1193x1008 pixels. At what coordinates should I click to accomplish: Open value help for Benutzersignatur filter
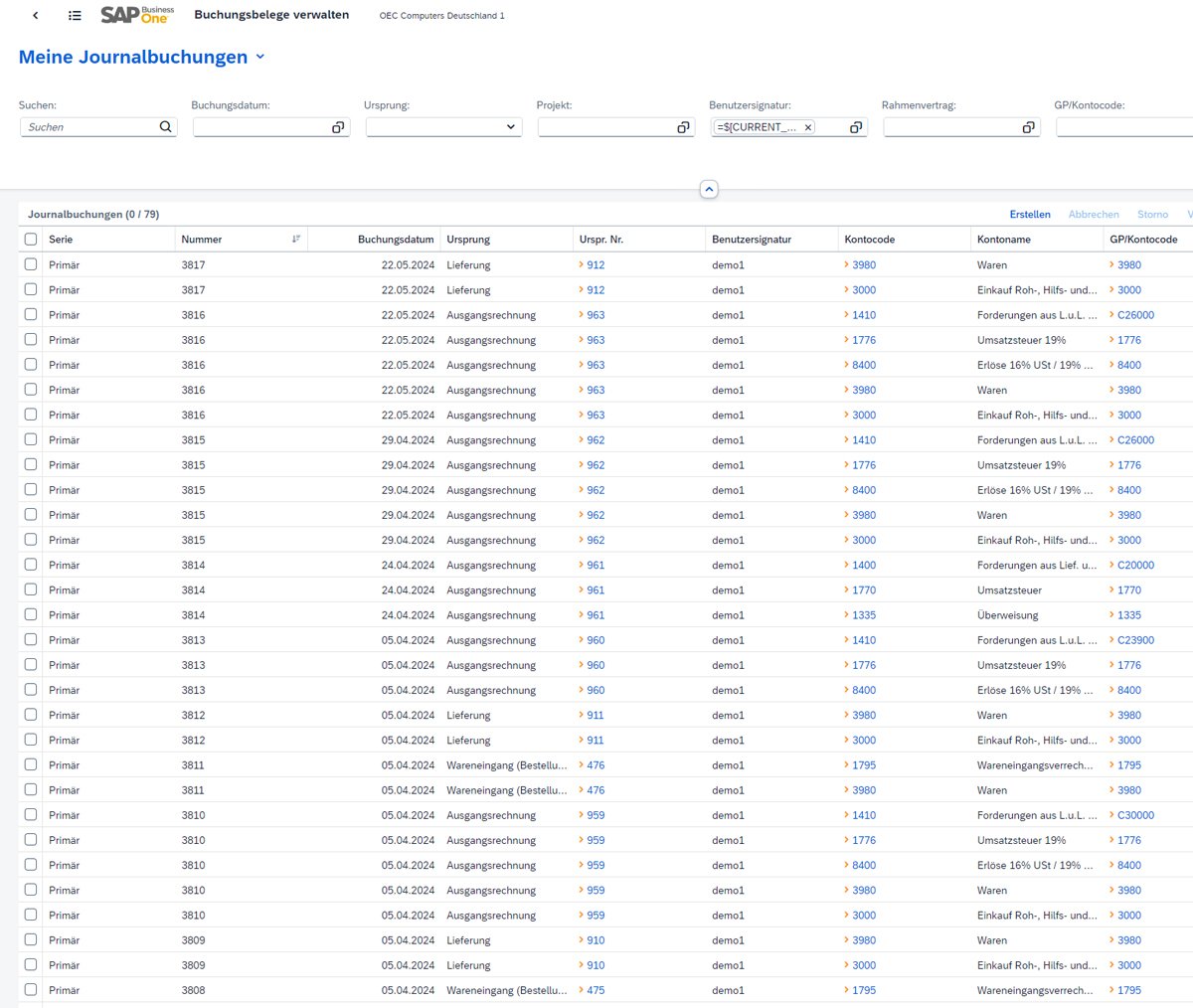tap(855, 127)
